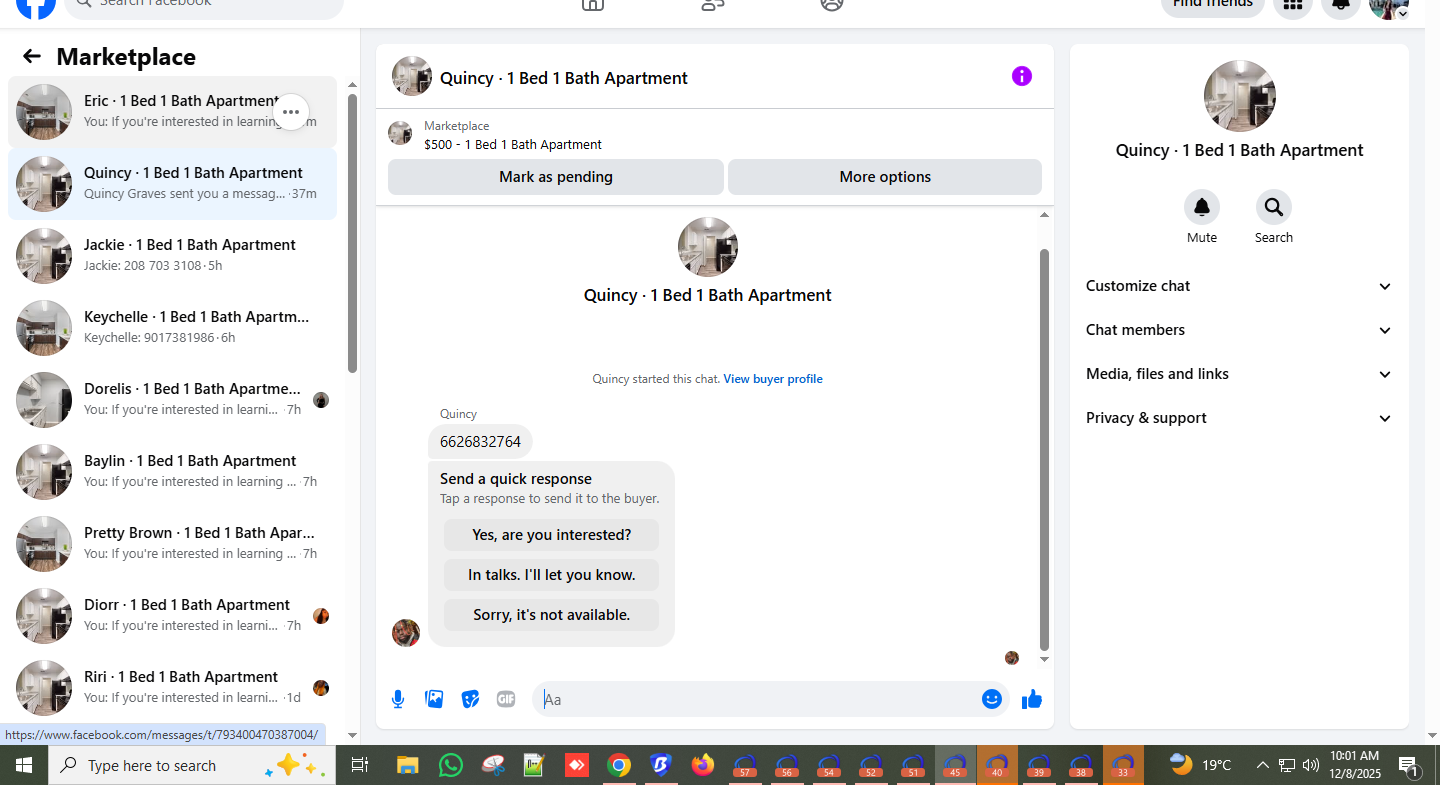Open Eric's 1 Bed 1 Bath Apartment conversation
Screen dimensions: 1440x785
click(172, 112)
